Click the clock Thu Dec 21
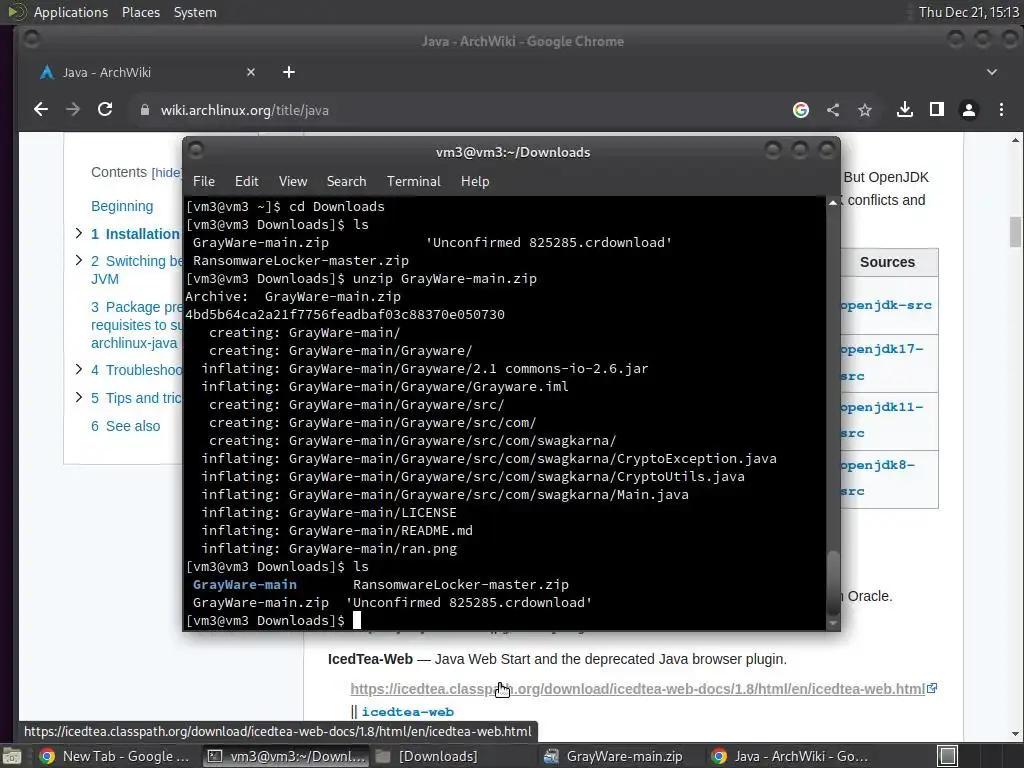This screenshot has width=1024, height=768. coord(968,12)
